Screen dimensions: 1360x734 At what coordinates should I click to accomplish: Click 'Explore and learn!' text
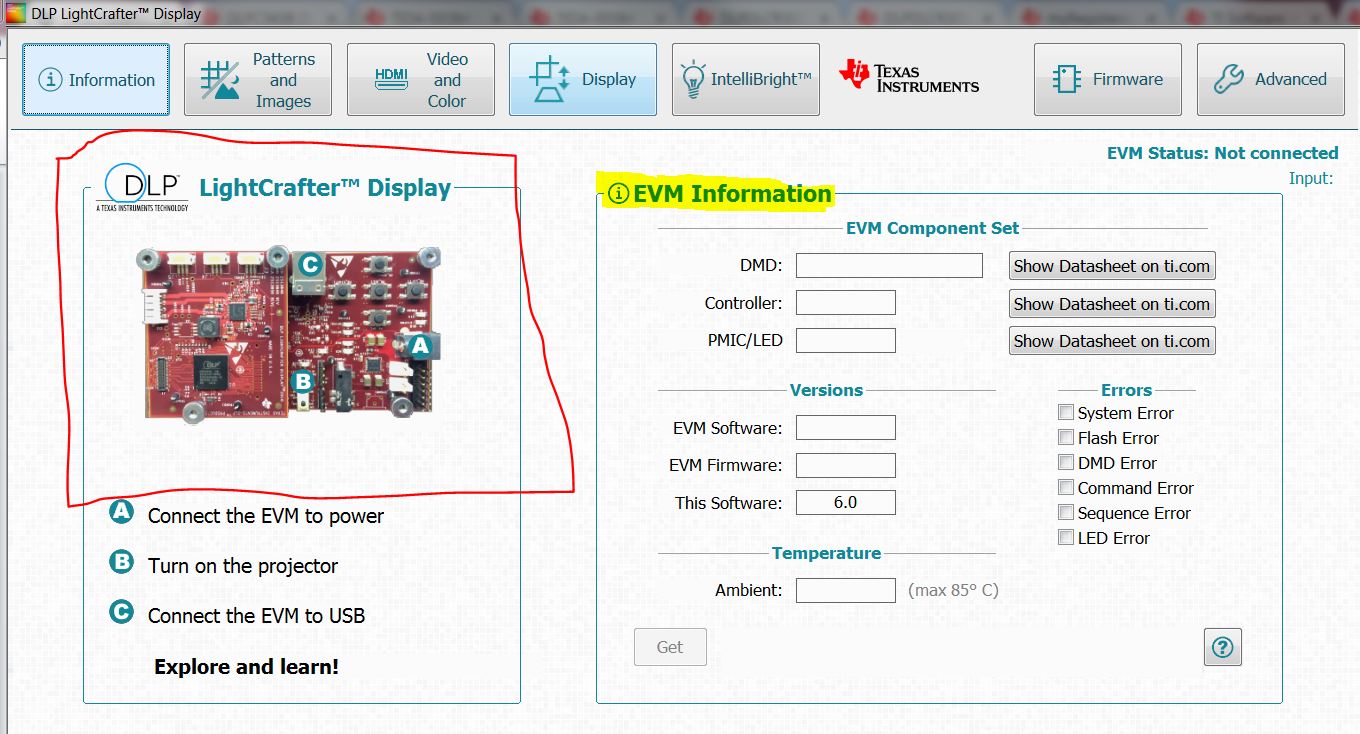point(246,666)
